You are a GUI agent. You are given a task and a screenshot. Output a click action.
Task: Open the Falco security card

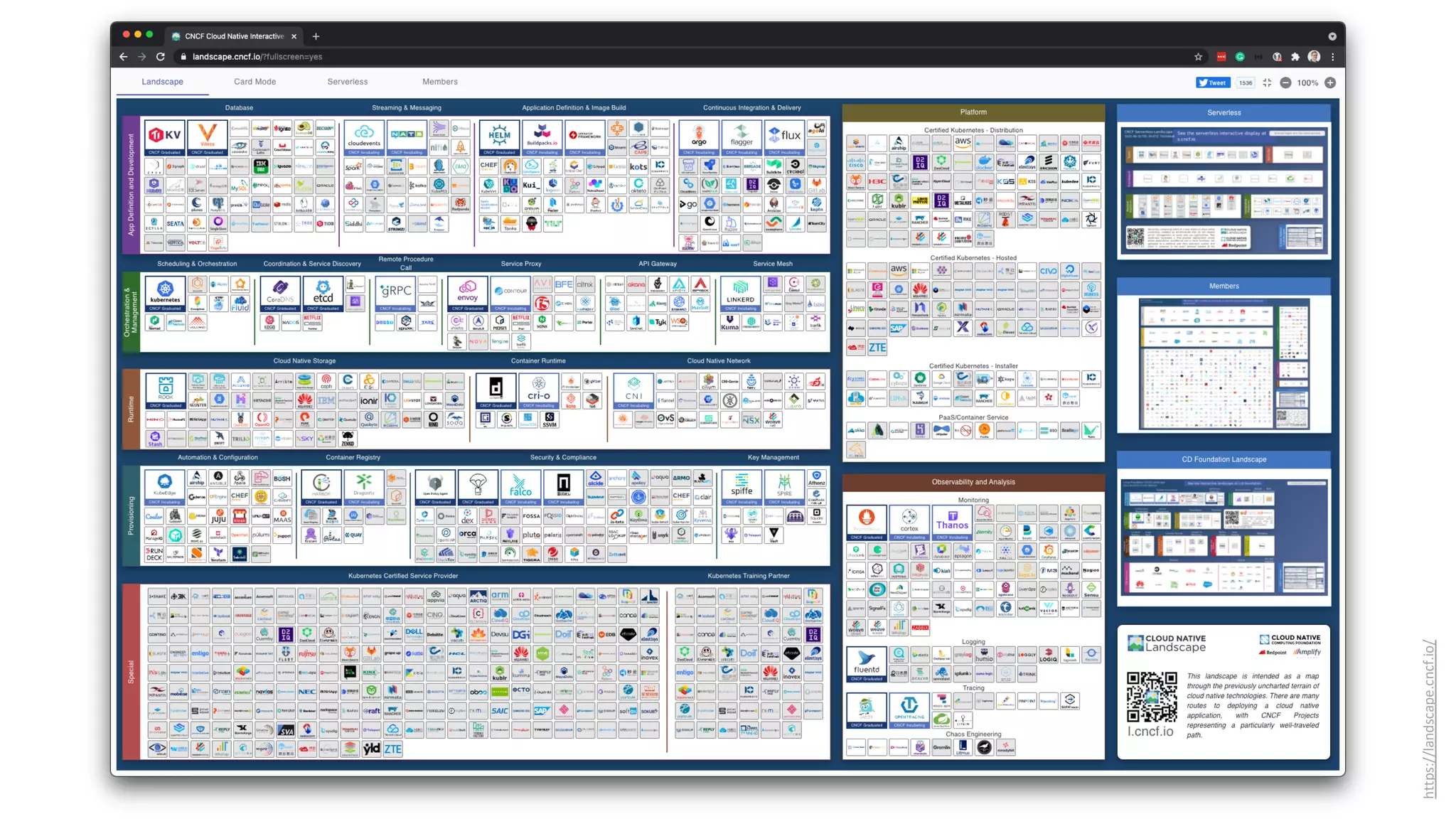pyautogui.click(x=520, y=487)
